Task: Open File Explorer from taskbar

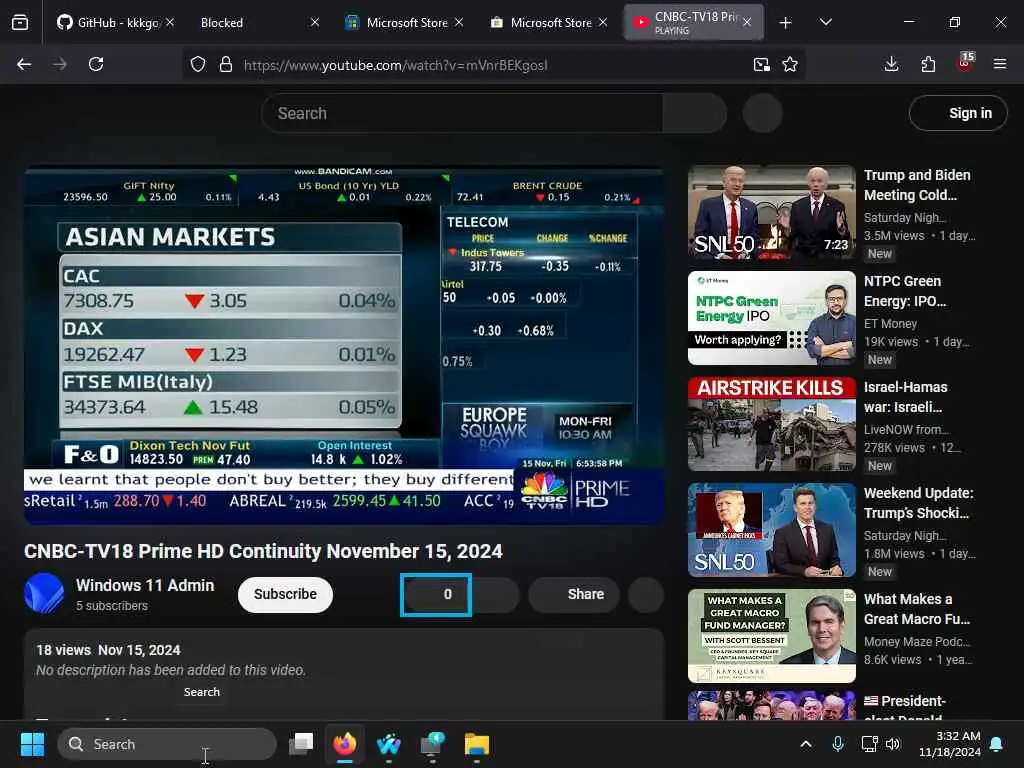Action: point(477,744)
